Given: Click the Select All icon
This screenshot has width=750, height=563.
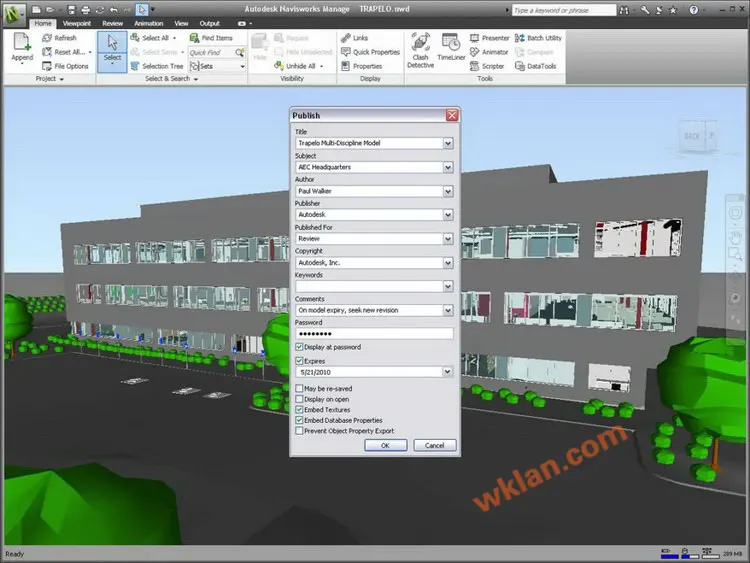Looking at the screenshot, I should 135,37.
